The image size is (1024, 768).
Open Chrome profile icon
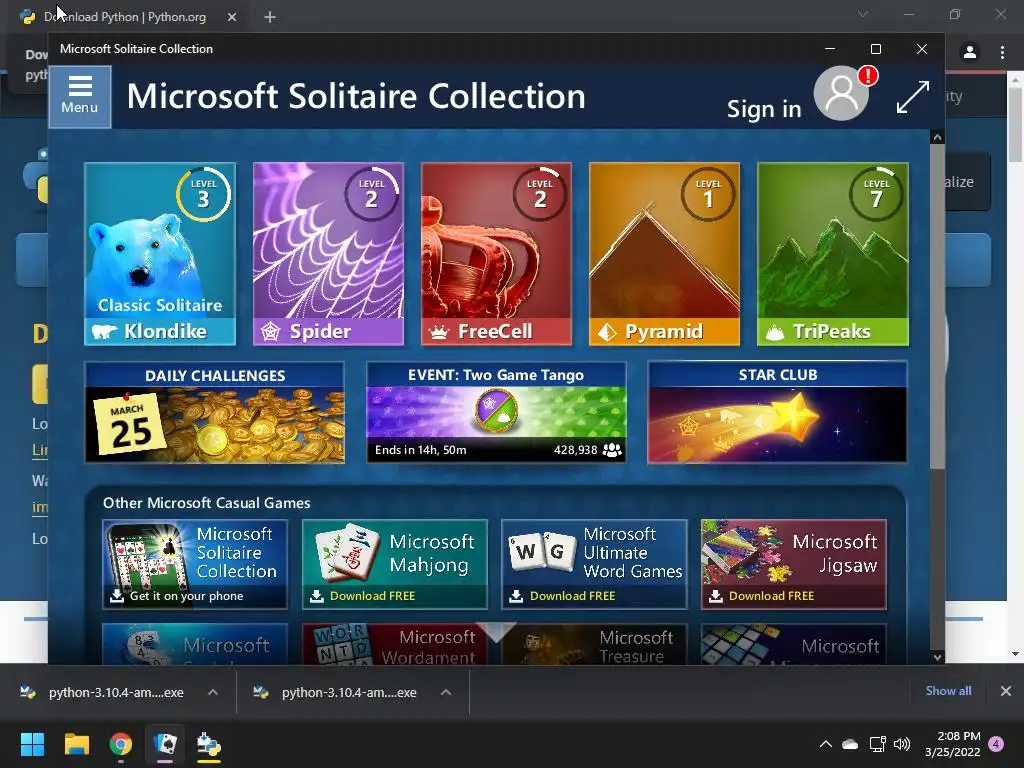pos(970,52)
